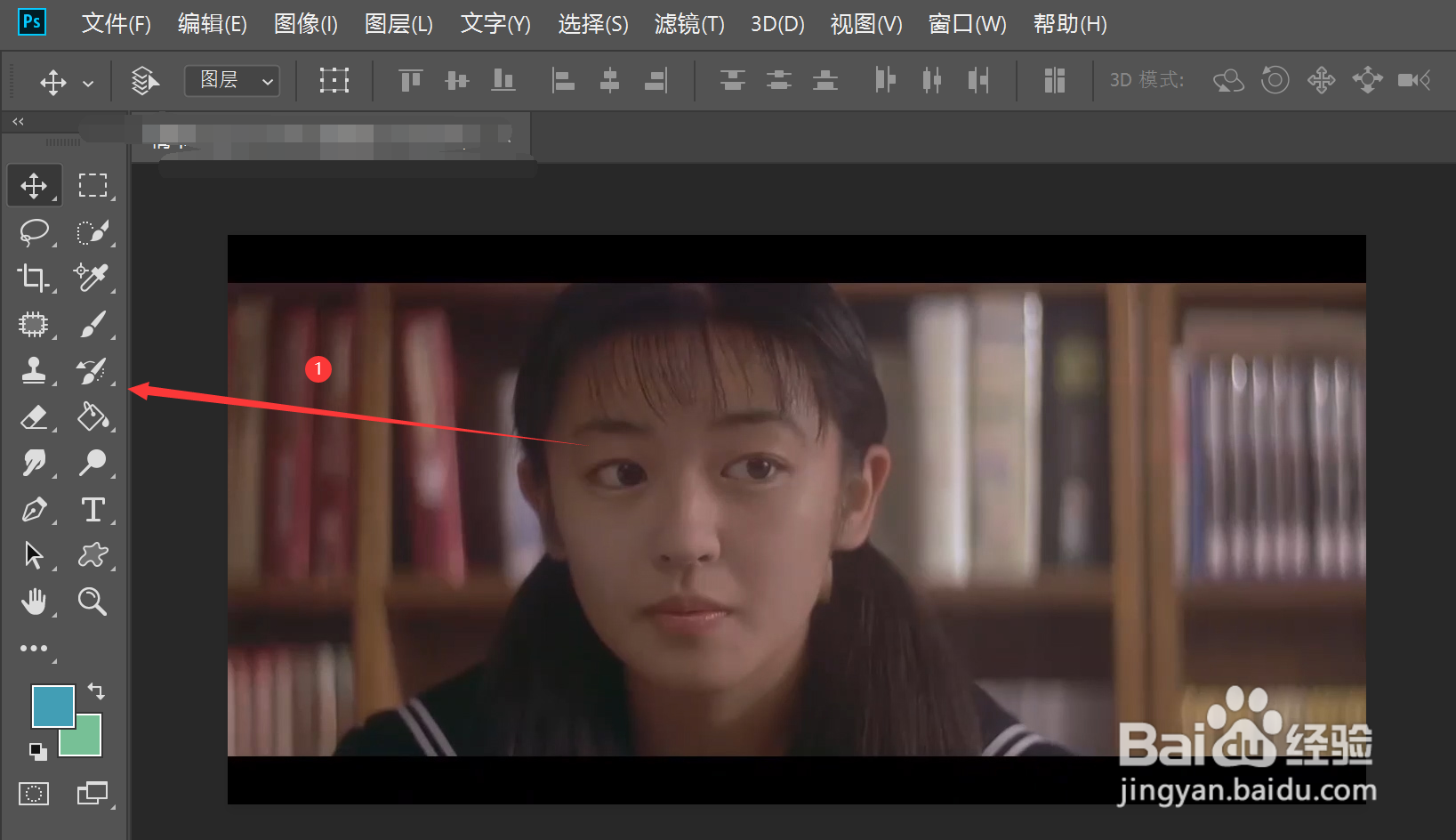Select the Crop tool

[x=34, y=278]
